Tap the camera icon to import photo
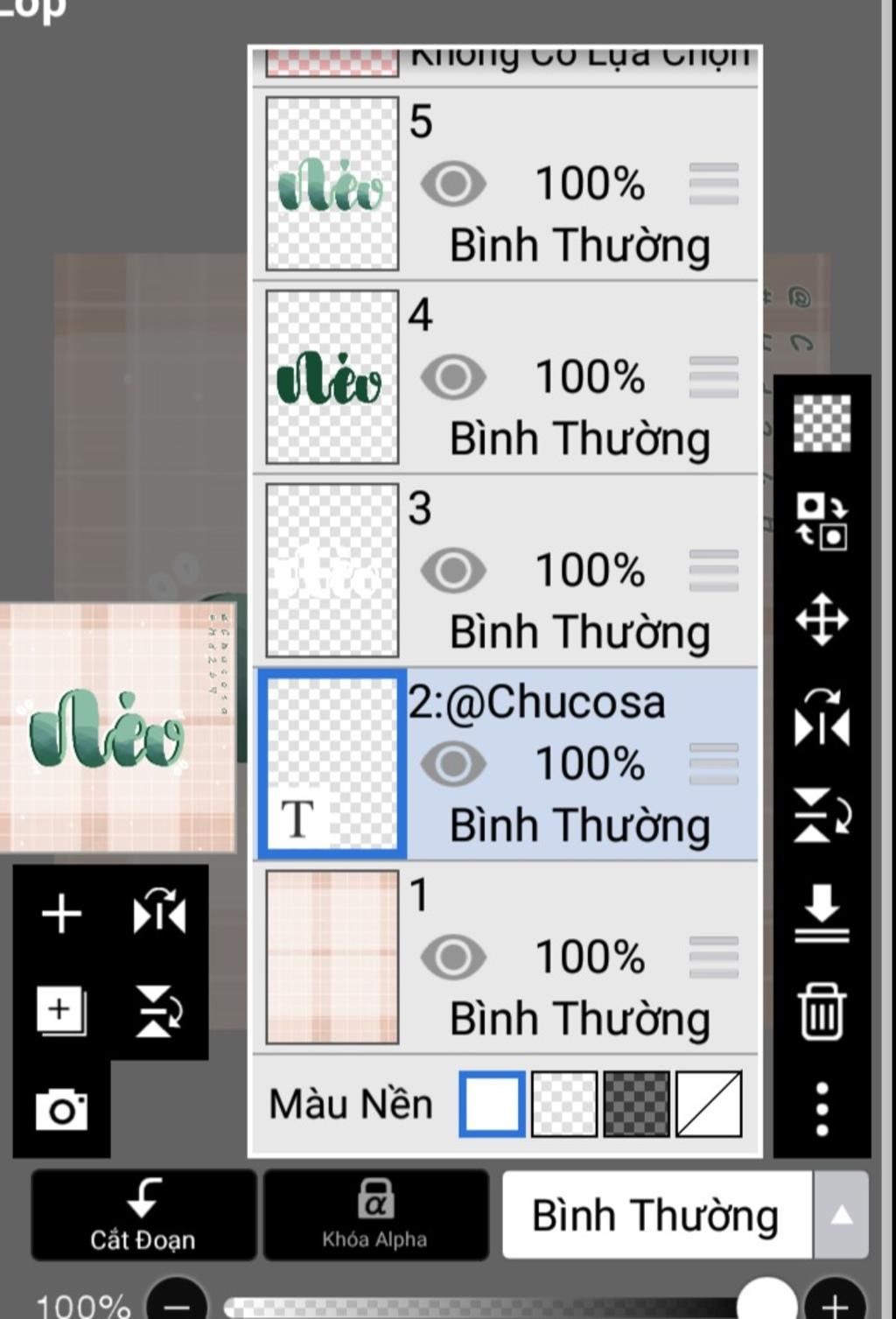The height and width of the screenshot is (1319, 896). [61, 1110]
